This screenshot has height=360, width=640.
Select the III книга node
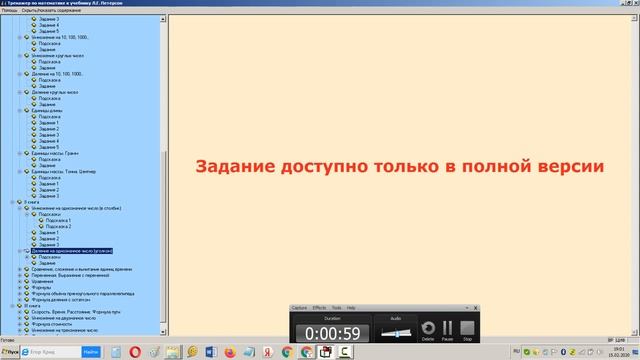[x=32, y=306]
